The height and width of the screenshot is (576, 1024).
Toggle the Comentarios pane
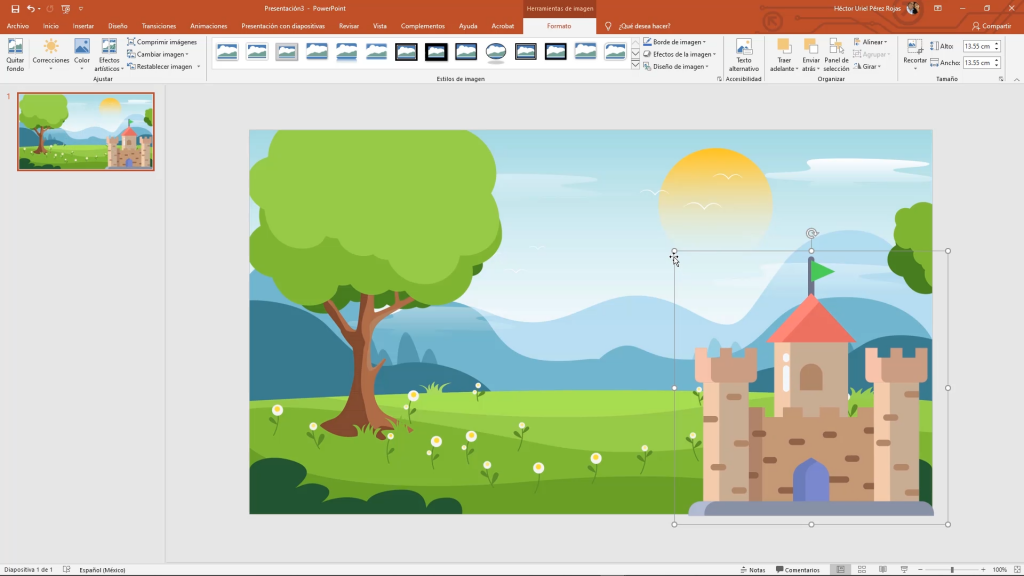[x=798, y=569]
